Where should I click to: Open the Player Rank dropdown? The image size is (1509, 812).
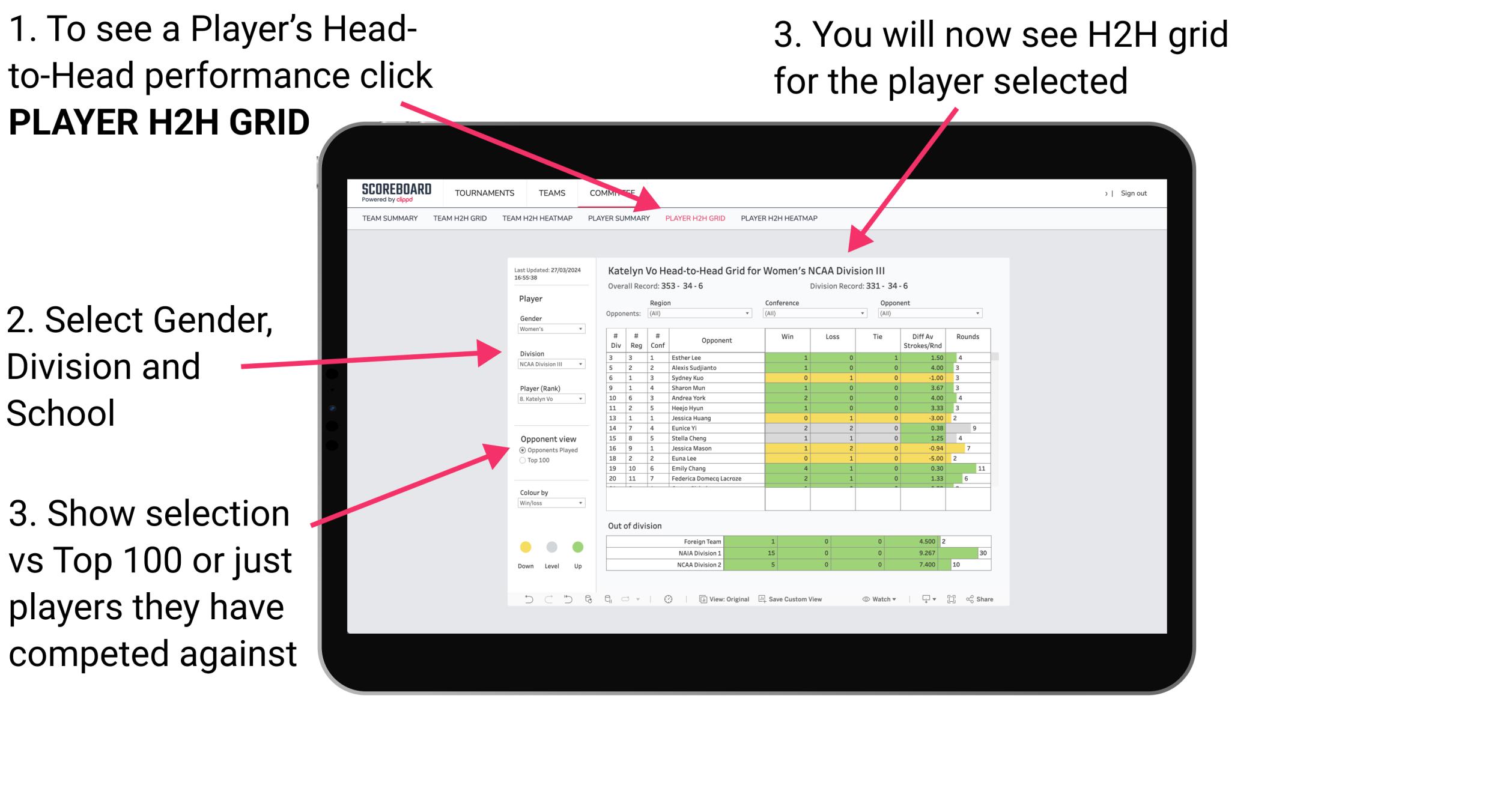548,399
